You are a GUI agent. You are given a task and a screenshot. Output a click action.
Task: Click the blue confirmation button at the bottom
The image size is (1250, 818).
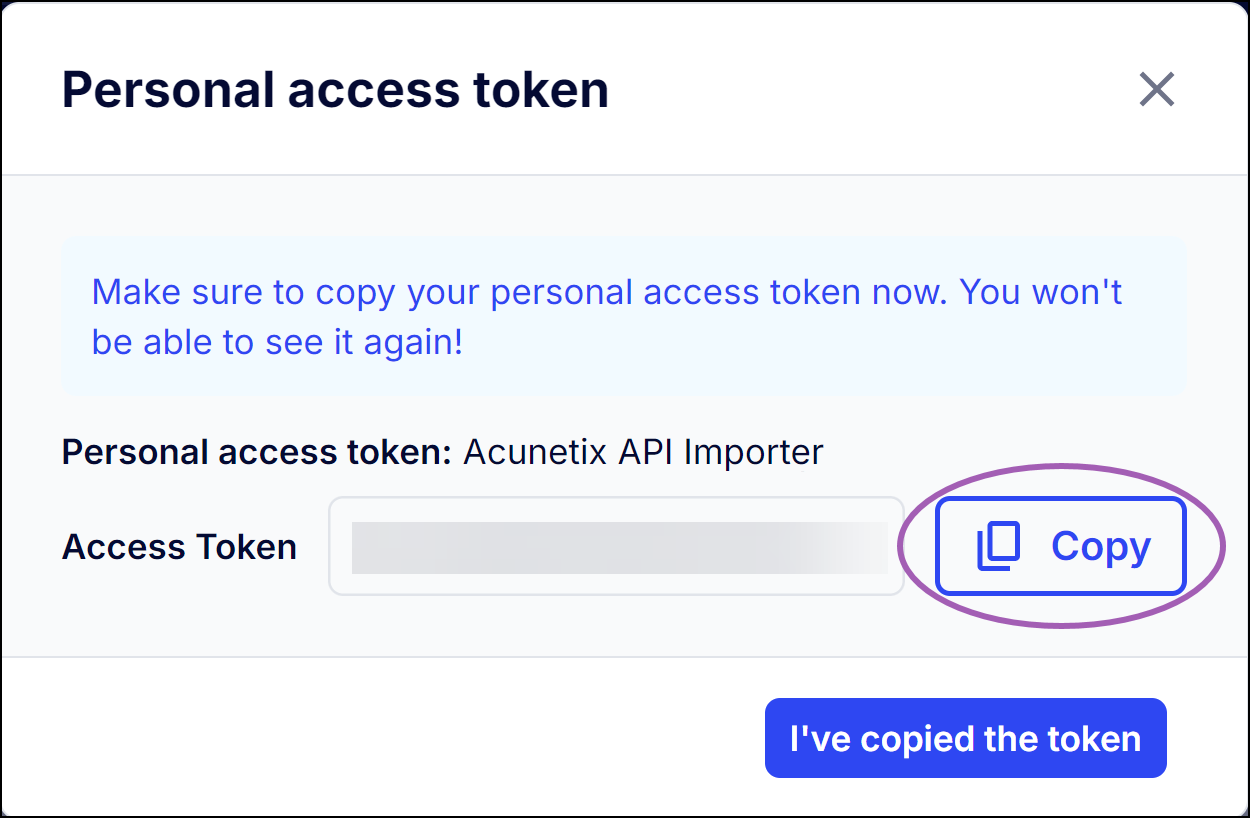[965, 738]
